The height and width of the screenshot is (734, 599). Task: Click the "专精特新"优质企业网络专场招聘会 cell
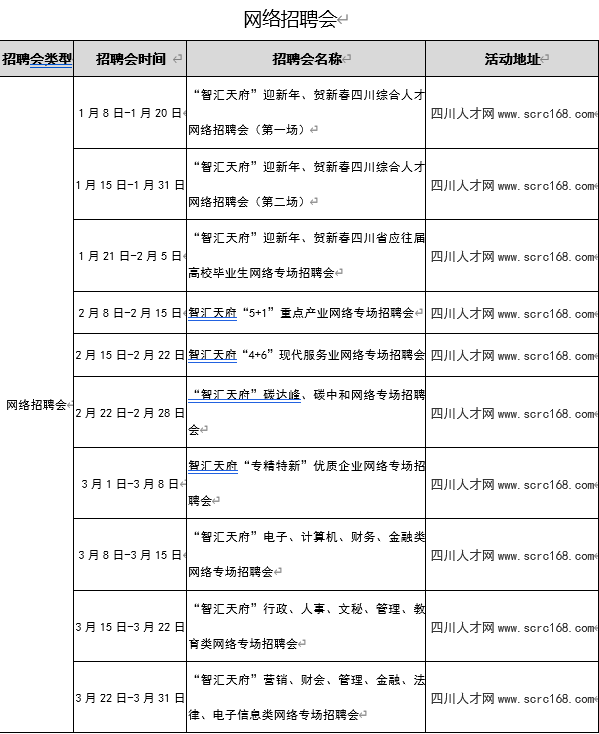(306, 484)
